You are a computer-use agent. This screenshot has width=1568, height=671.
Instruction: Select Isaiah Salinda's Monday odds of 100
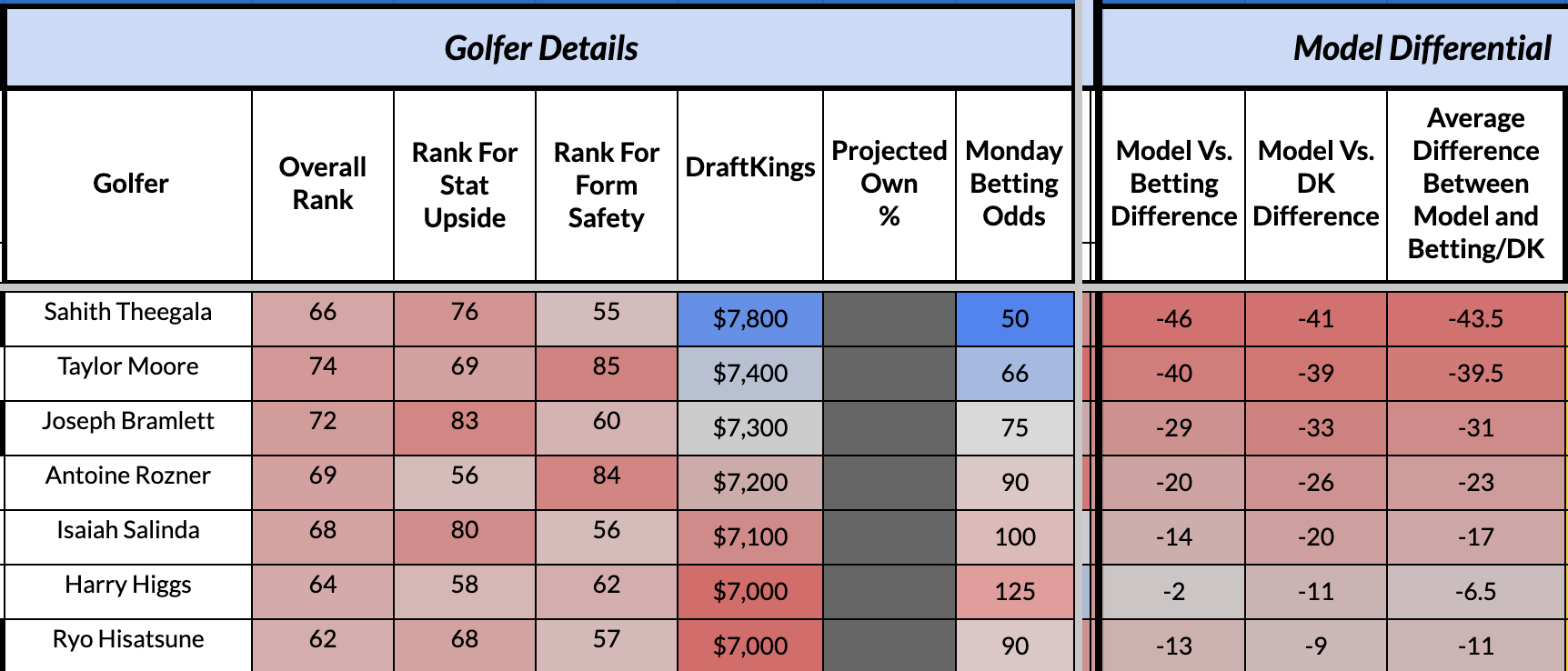1014,537
